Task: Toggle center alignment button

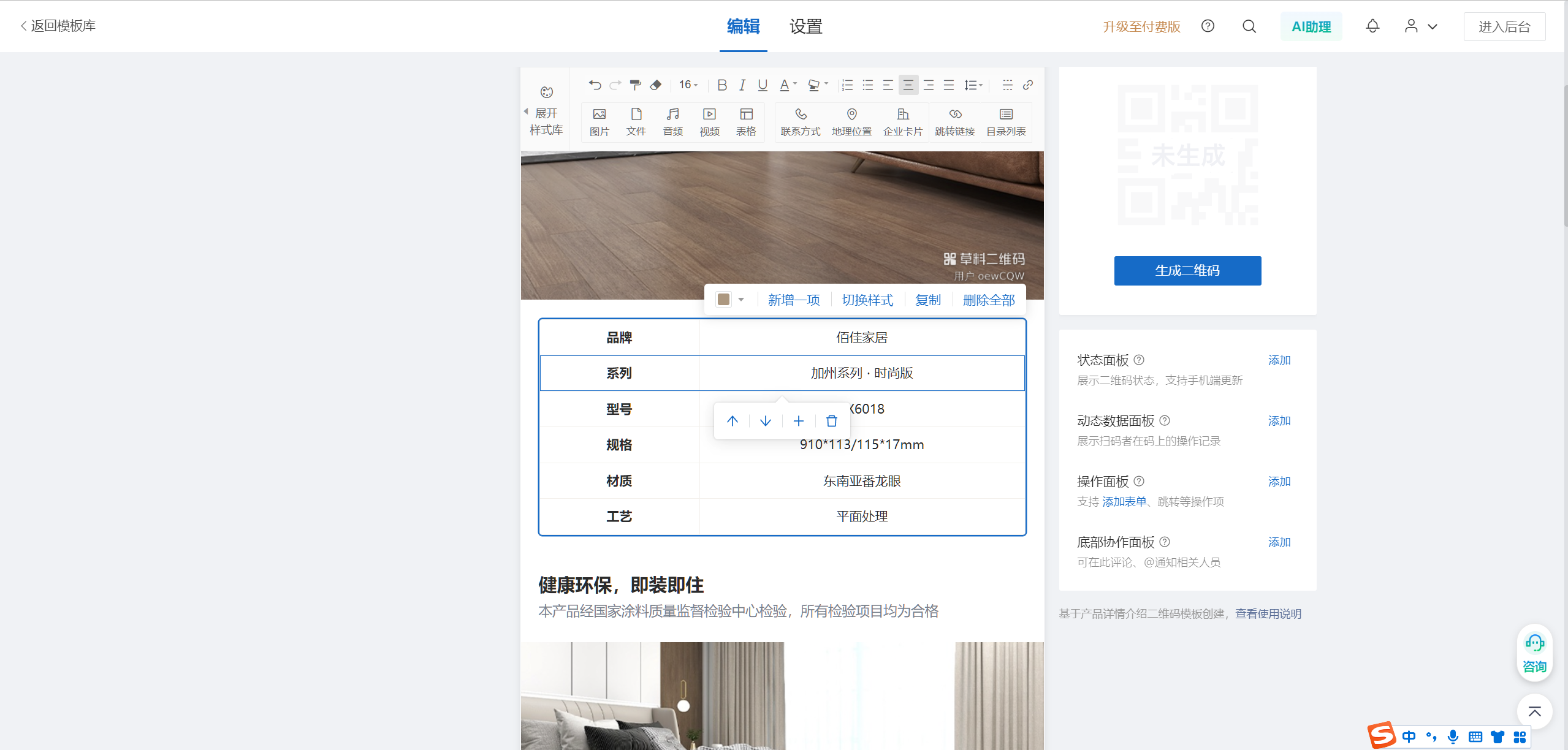Action: pyautogui.click(x=908, y=85)
